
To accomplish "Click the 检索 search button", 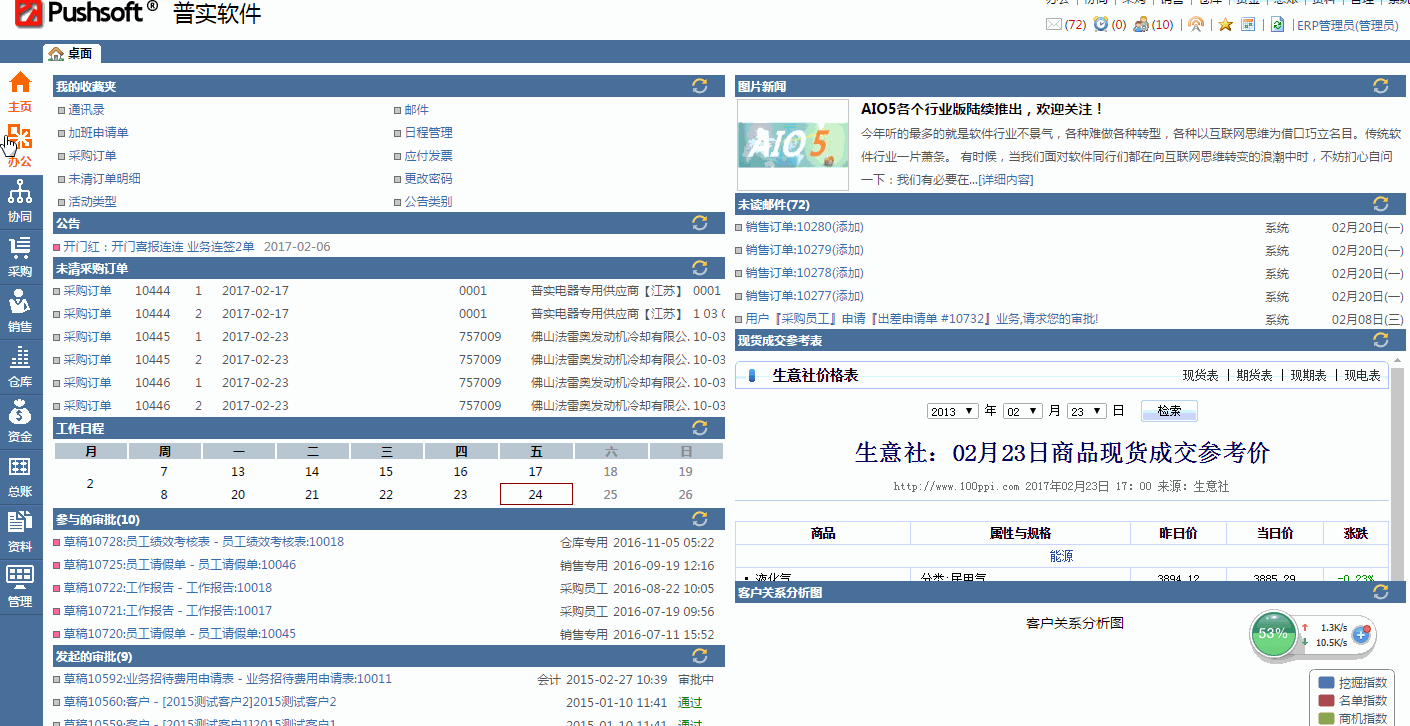I will pos(1168,410).
